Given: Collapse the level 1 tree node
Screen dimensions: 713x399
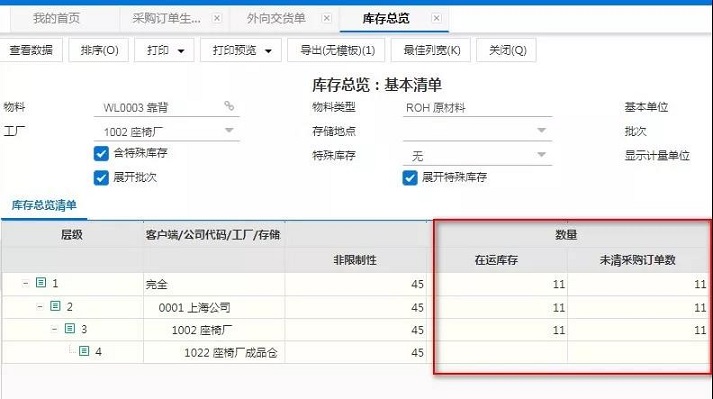Looking at the screenshot, I should 25,283.
